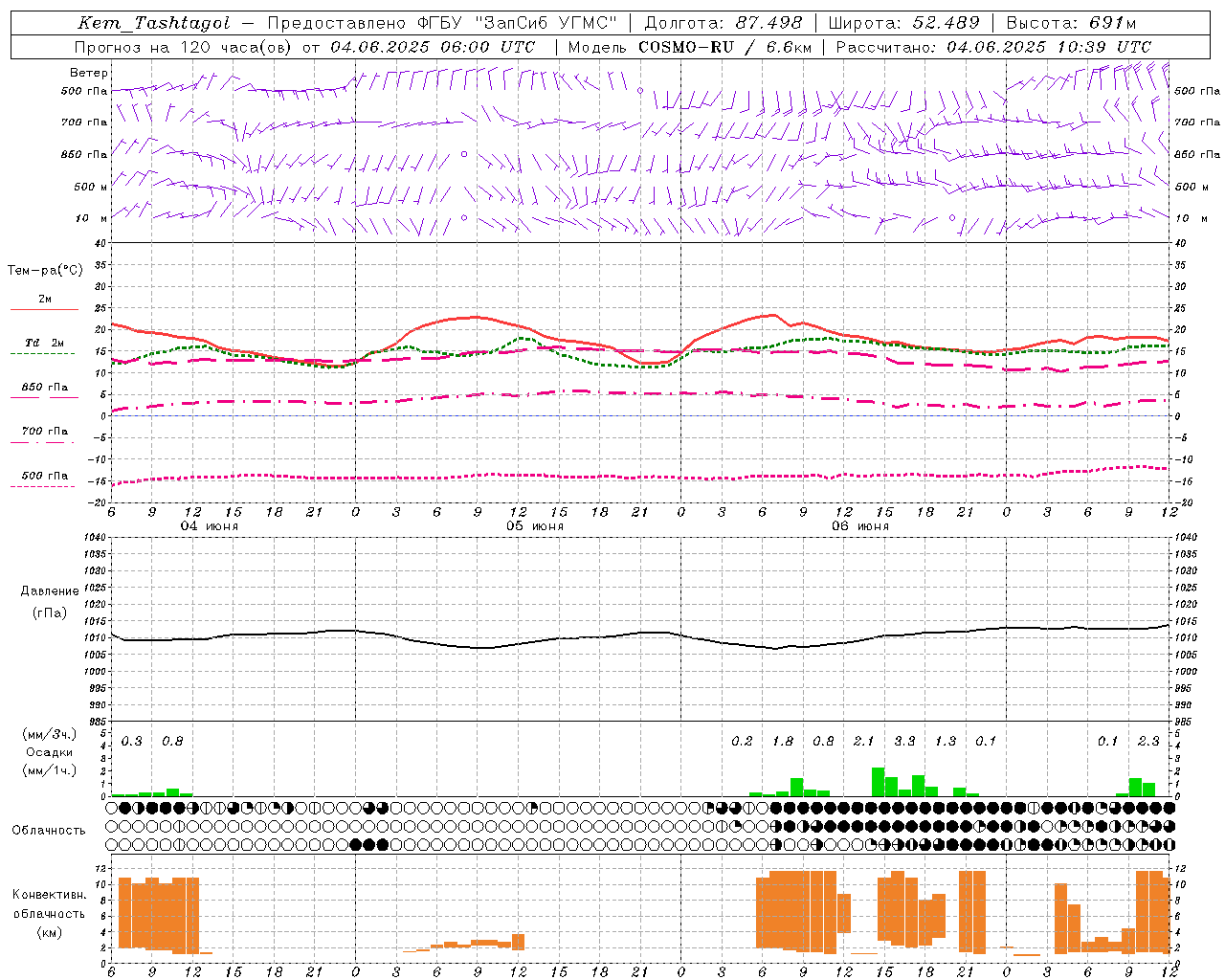Select the (мм/1ч.) unit label
The width and height of the screenshot is (1225, 980).
(x=50, y=770)
